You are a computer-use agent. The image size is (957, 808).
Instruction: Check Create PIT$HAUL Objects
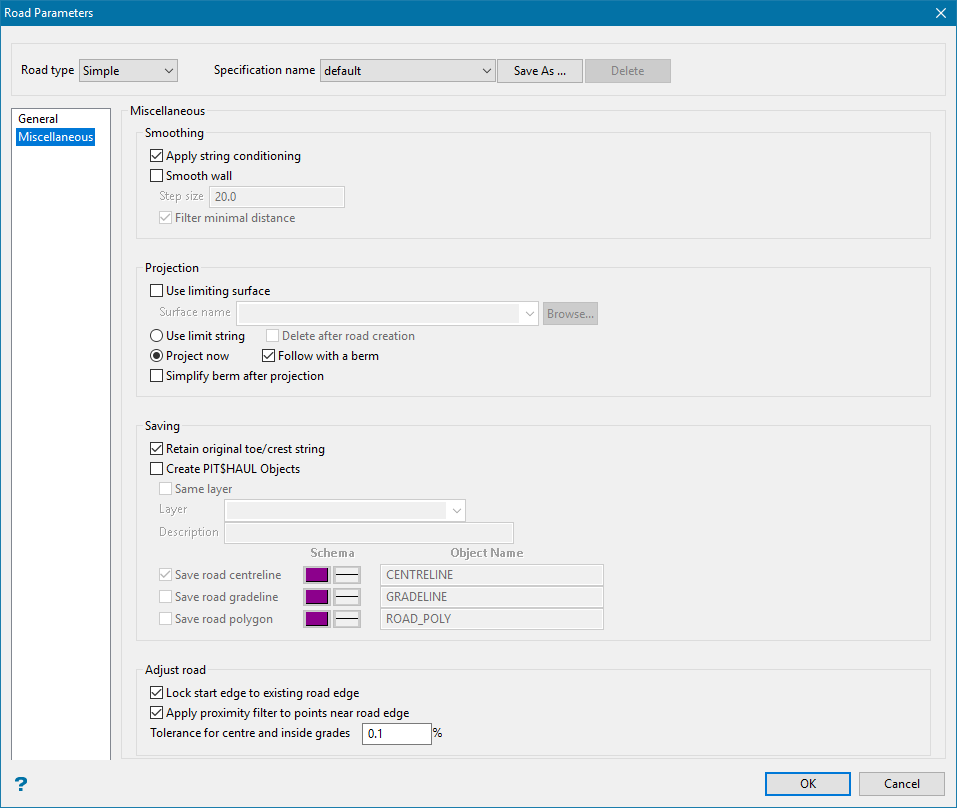pos(156,469)
